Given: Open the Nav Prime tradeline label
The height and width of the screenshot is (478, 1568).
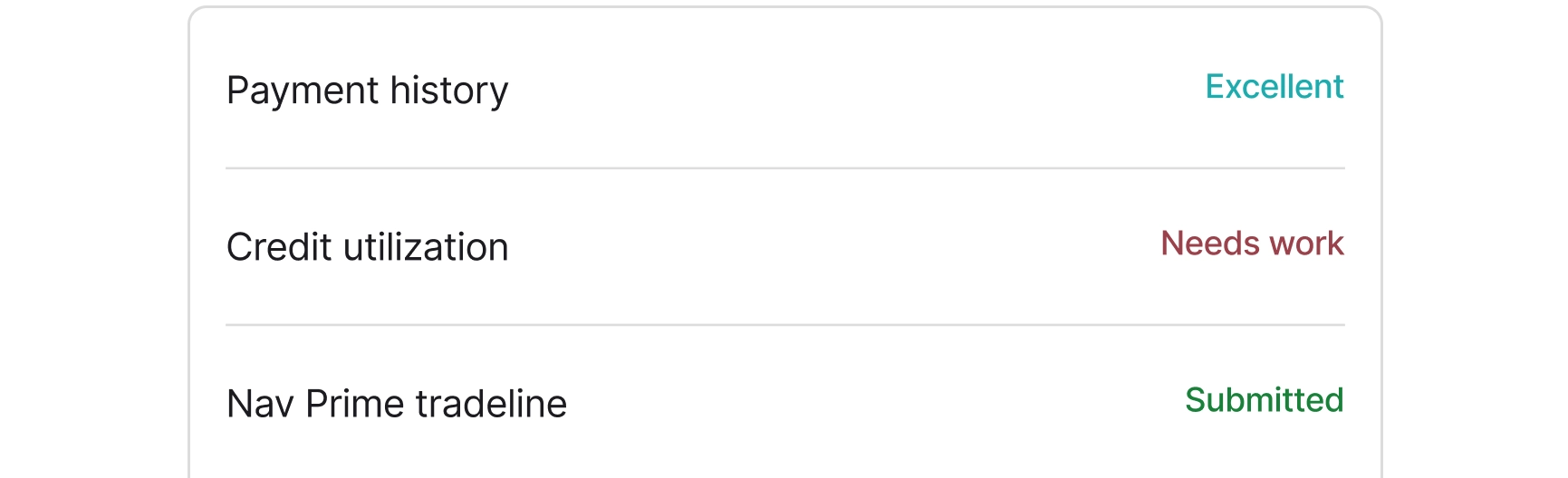Looking at the screenshot, I should click(396, 404).
